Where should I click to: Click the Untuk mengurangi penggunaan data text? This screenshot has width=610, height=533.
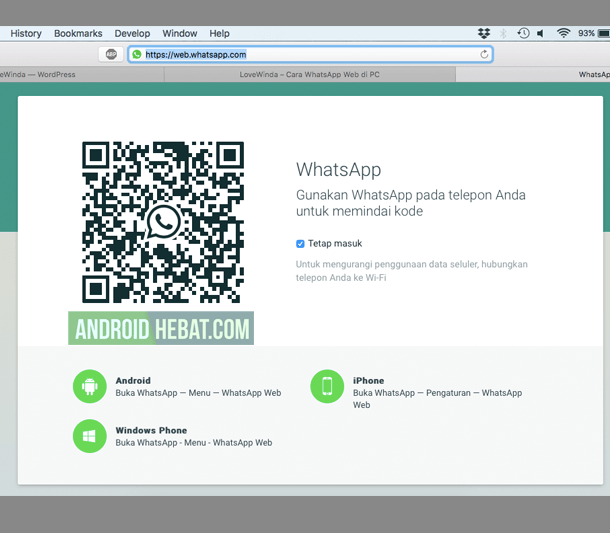(412, 271)
